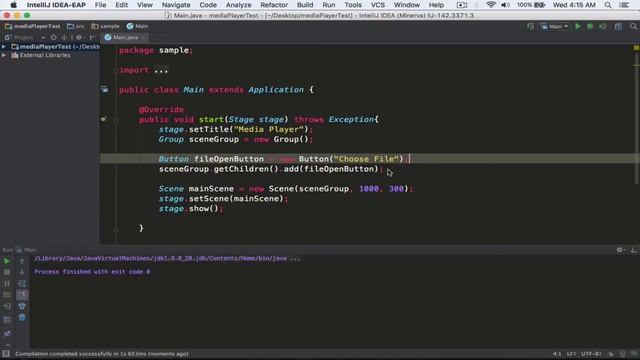Image resolution: width=640 pixels, height=360 pixels.
Task: Open the Main run configuration dropdown
Action: 554,26
